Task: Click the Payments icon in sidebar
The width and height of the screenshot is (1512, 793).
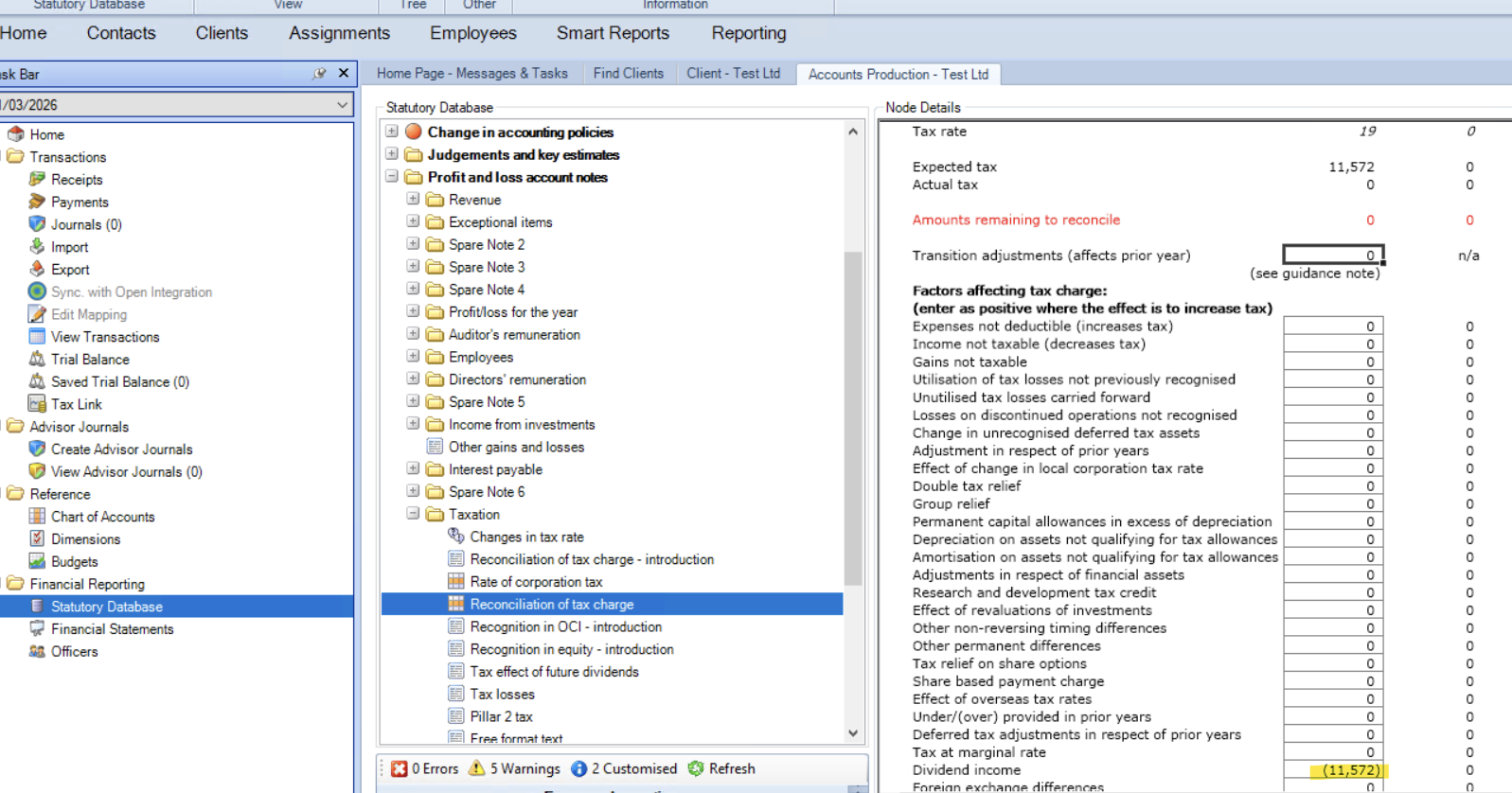Action: [37, 202]
